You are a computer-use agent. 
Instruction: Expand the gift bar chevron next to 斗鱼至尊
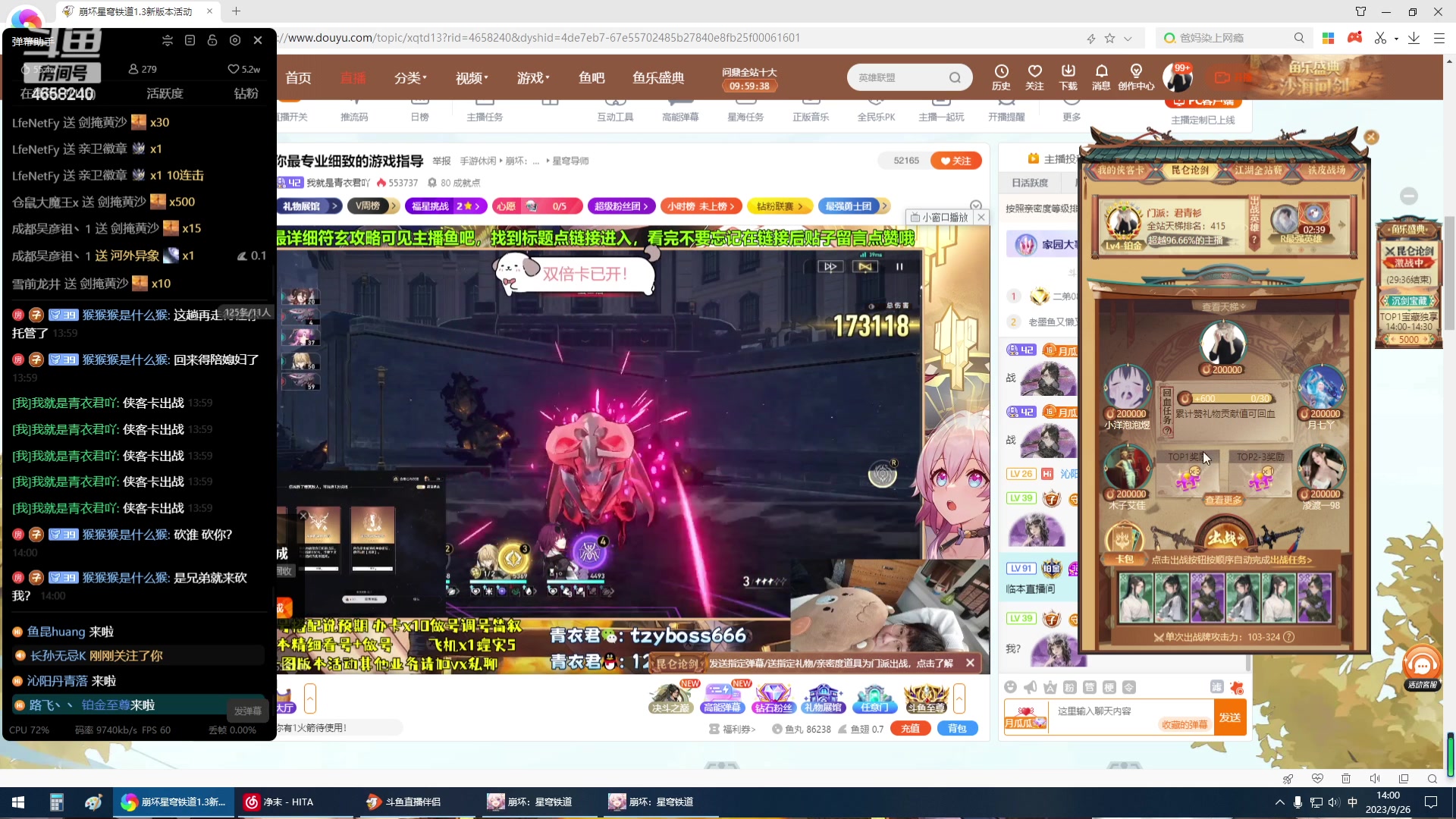[x=959, y=698]
